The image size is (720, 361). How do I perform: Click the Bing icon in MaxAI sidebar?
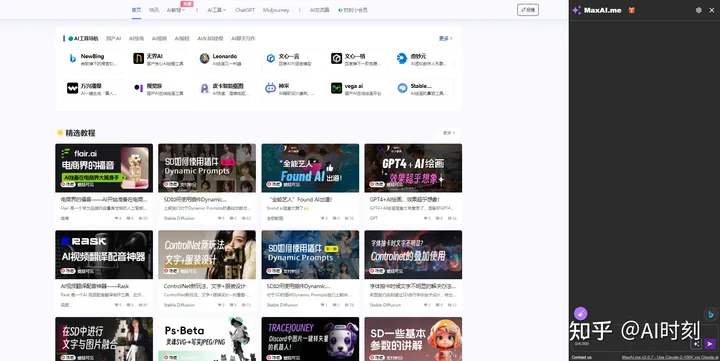pyautogui.click(x=710, y=315)
